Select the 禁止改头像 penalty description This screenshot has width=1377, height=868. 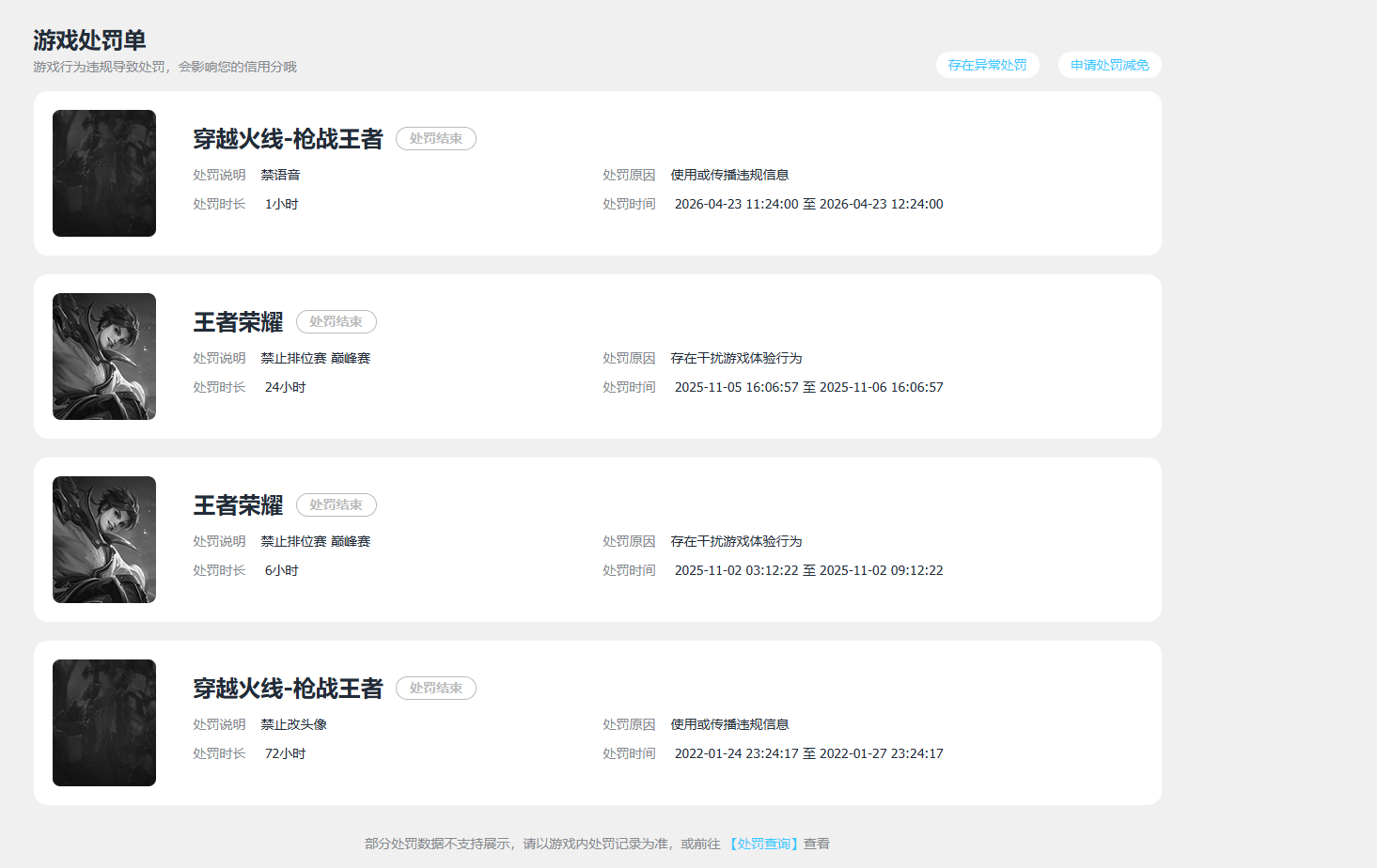pyautogui.click(x=294, y=724)
